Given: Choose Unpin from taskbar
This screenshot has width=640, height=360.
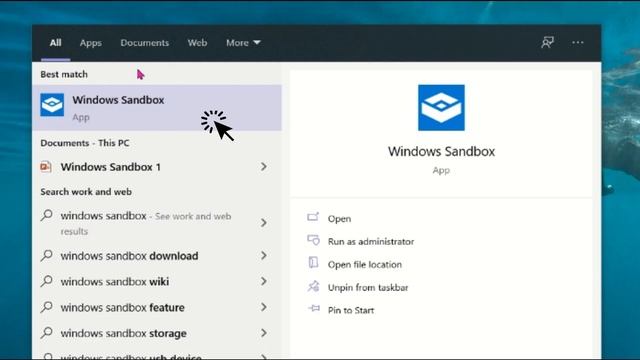Looking at the screenshot, I should pos(368,287).
